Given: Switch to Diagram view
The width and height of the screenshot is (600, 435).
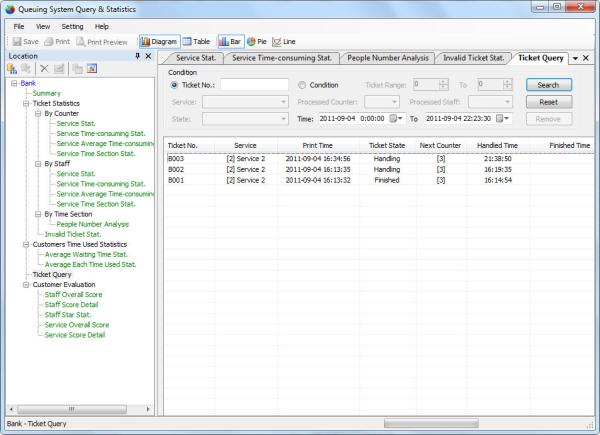Looking at the screenshot, I should coord(159,42).
